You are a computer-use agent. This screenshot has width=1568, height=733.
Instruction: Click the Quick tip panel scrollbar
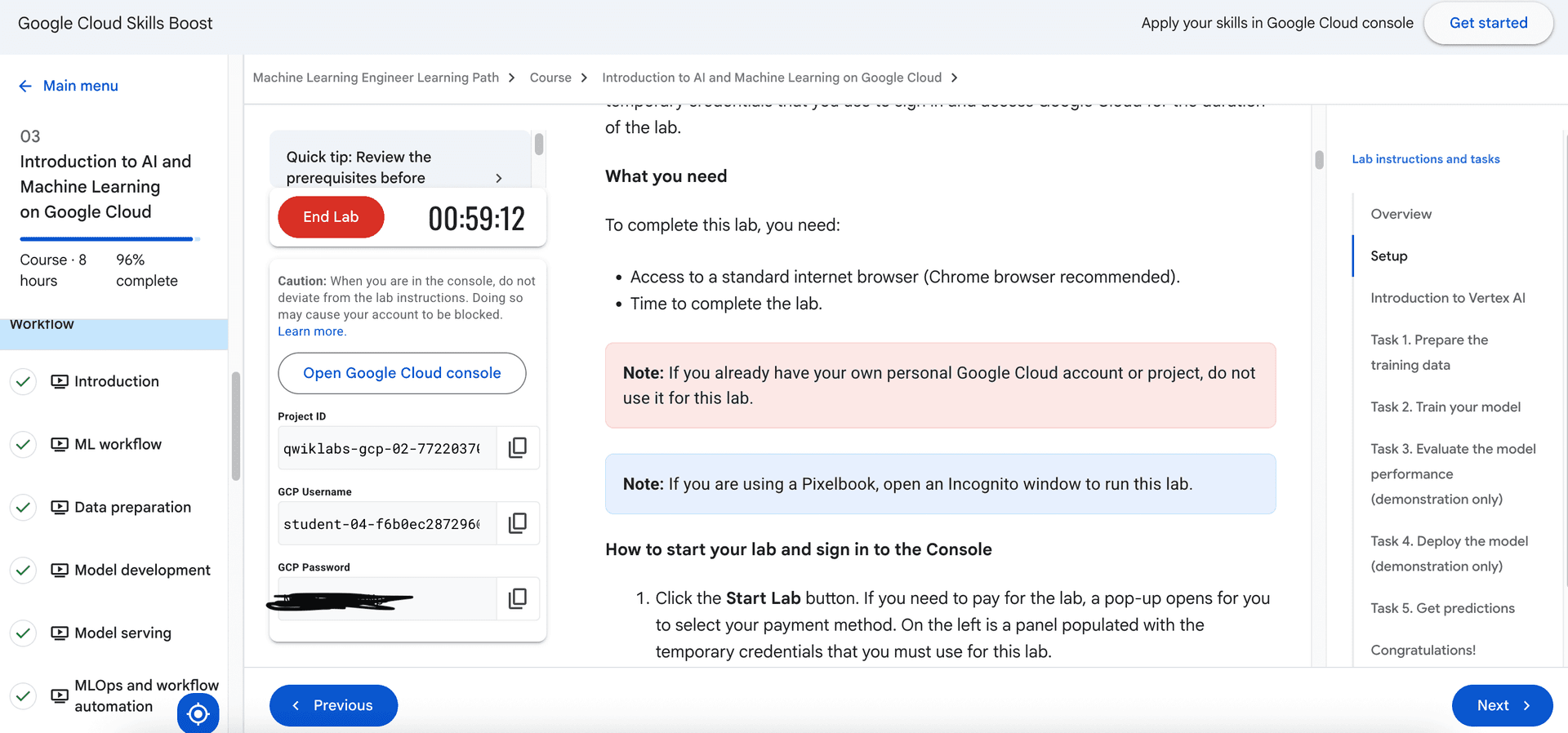click(539, 144)
